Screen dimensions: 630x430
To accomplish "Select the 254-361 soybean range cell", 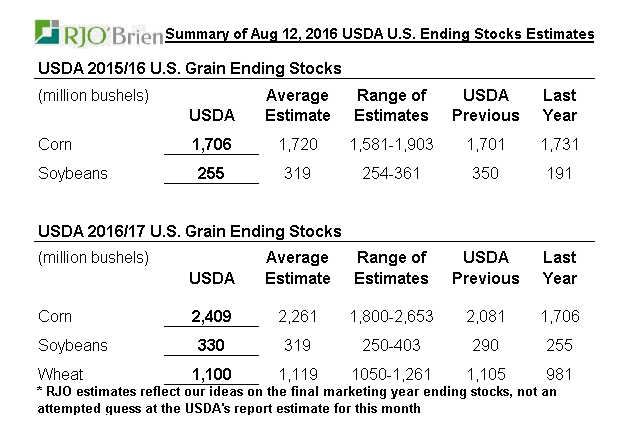I will click(391, 173).
